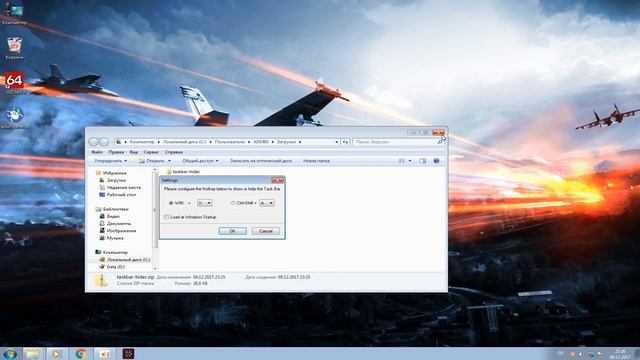Select Data (D:) drive in the sidebar
The height and width of the screenshot is (360, 640).
[x=112, y=267]
